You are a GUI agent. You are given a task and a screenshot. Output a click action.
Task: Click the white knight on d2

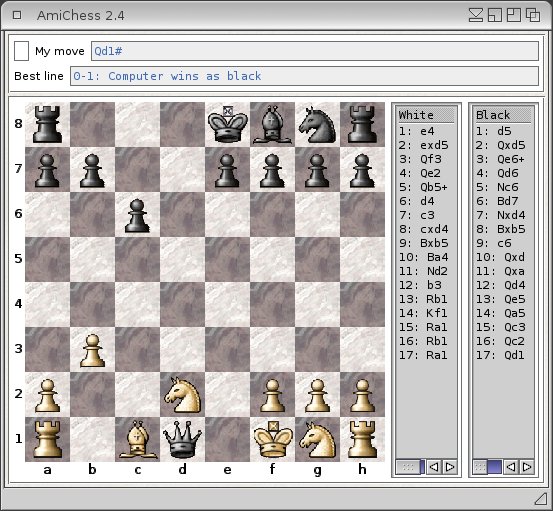click(x=182, y=395)
